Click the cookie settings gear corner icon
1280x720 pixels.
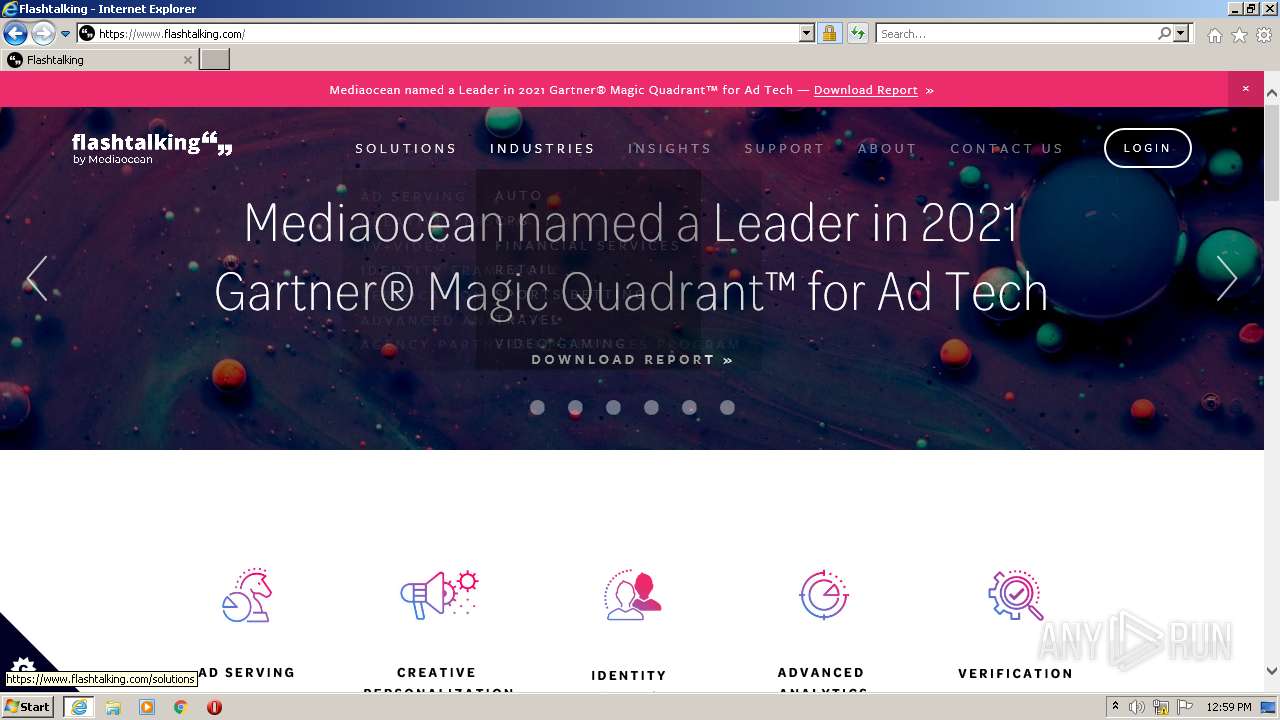[22, 665]
